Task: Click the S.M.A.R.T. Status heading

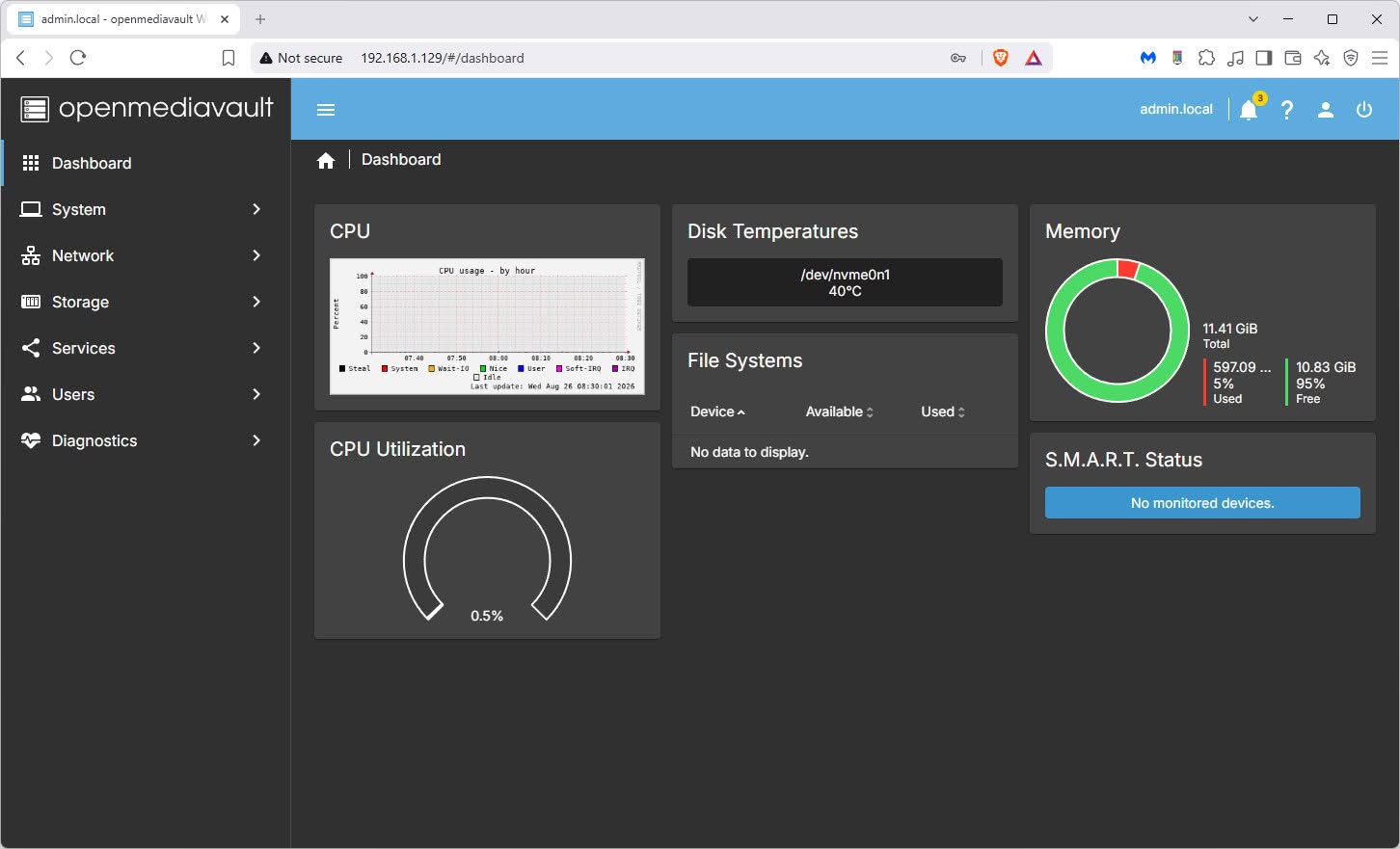Action: [x=1123, y=460]
